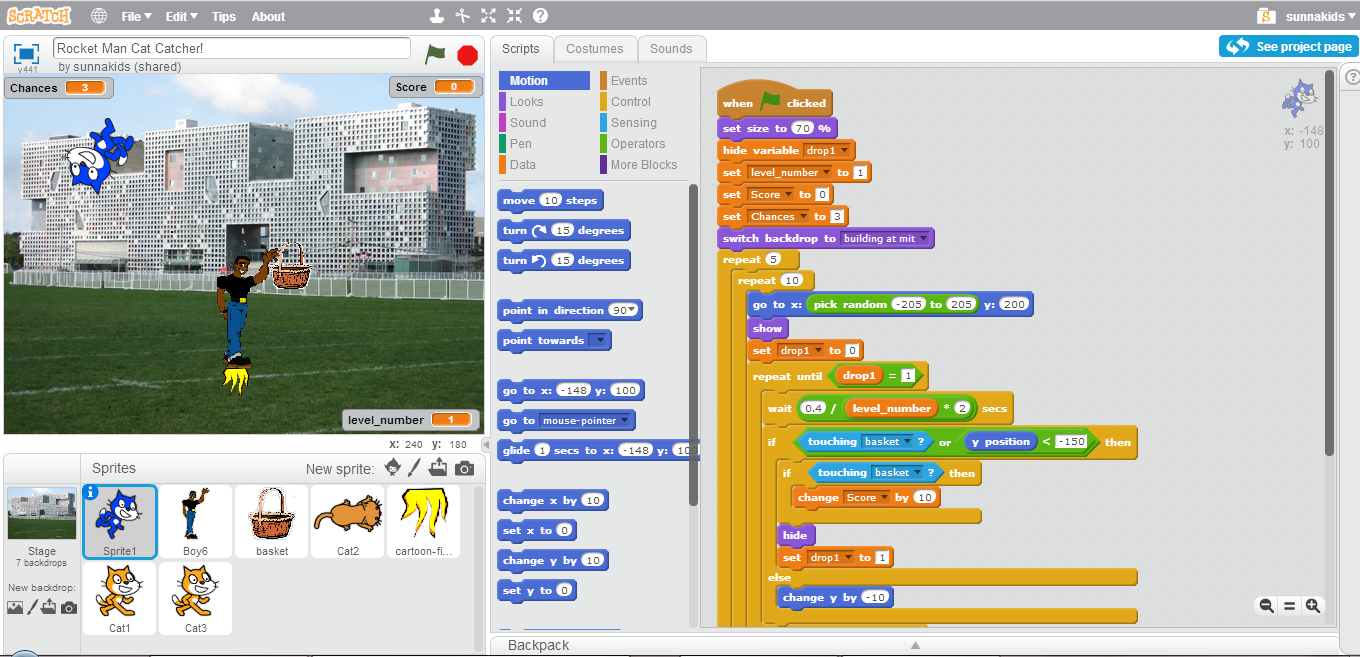Open the info badge on Sprite1
1360x657 pixels.
pos(91,491)
